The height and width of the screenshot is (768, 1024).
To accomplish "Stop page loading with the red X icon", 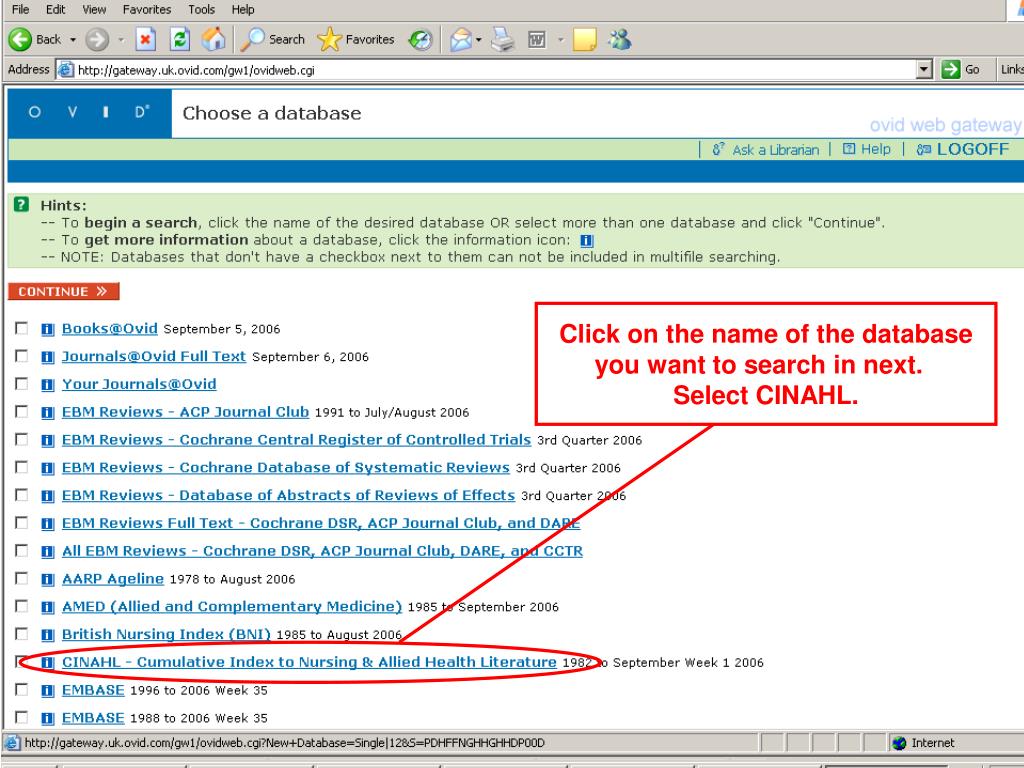I will click(145, 40).
